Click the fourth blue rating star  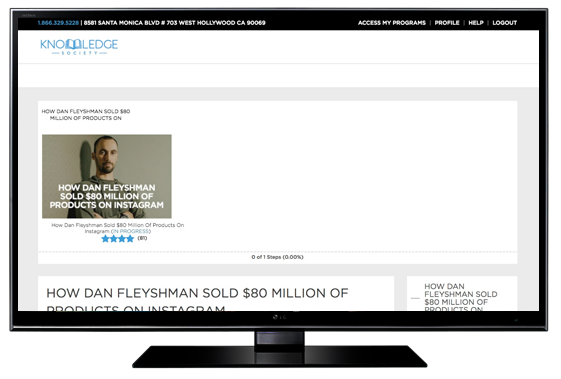coord(130,239)
